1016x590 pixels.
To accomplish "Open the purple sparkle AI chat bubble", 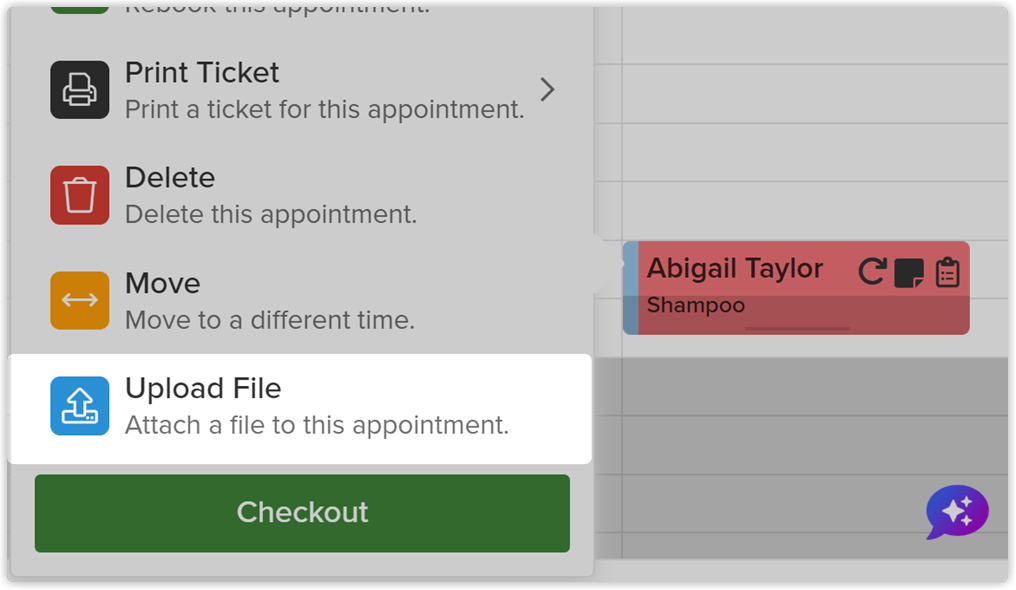I will tap(957, 512).
